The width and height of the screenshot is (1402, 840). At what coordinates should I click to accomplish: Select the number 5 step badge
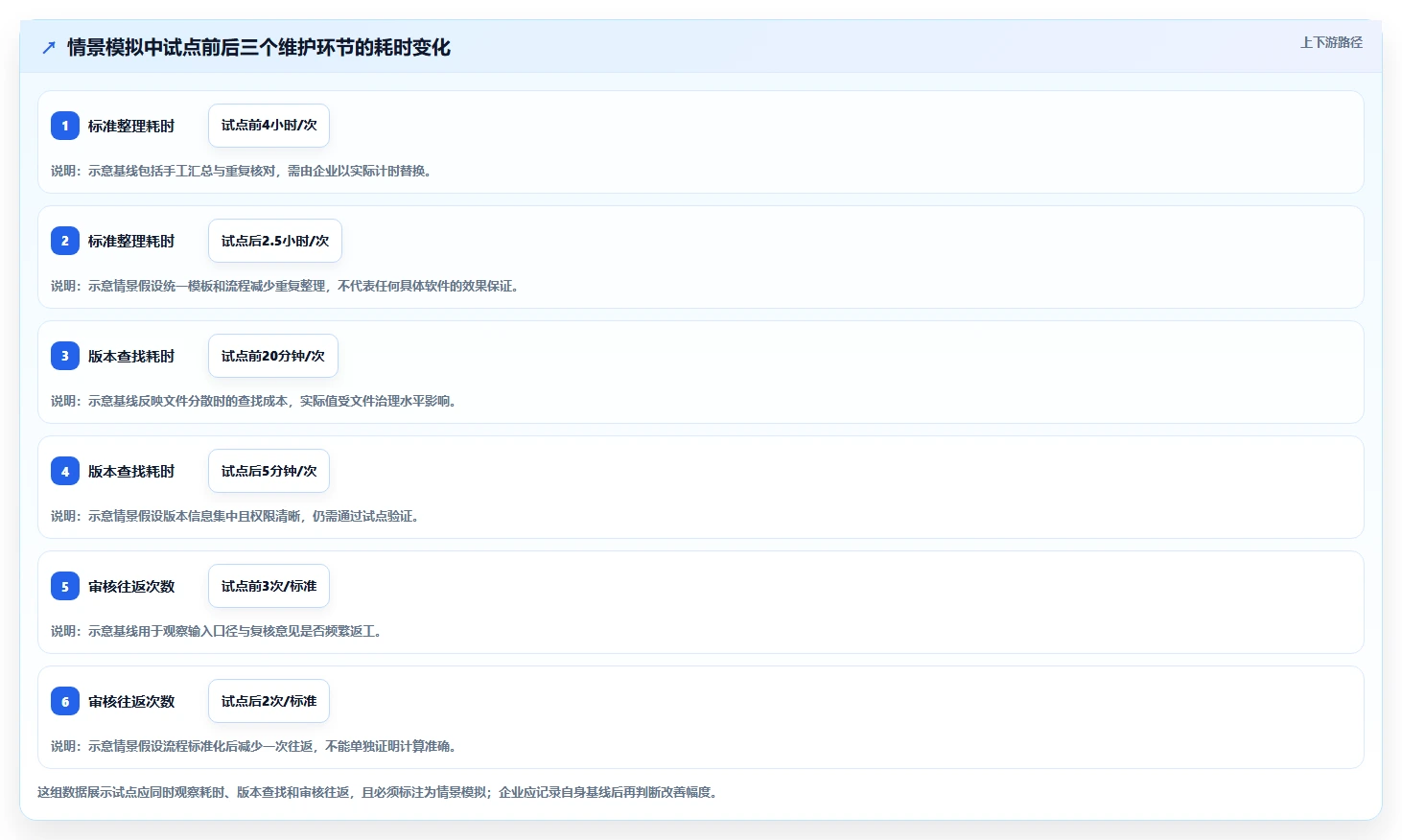click(x=65, y=586)
